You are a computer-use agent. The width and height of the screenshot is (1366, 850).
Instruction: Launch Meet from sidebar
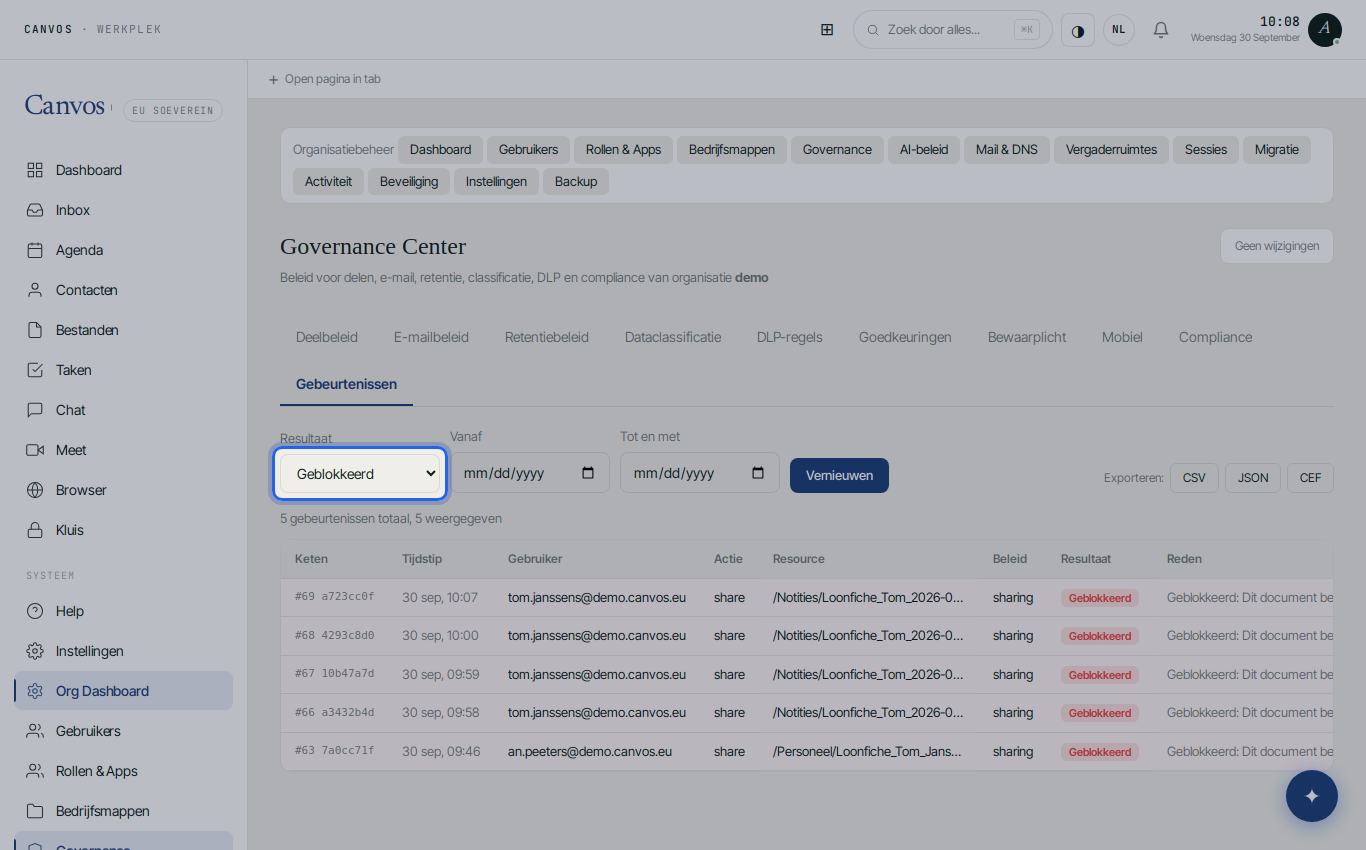[124, 450]
